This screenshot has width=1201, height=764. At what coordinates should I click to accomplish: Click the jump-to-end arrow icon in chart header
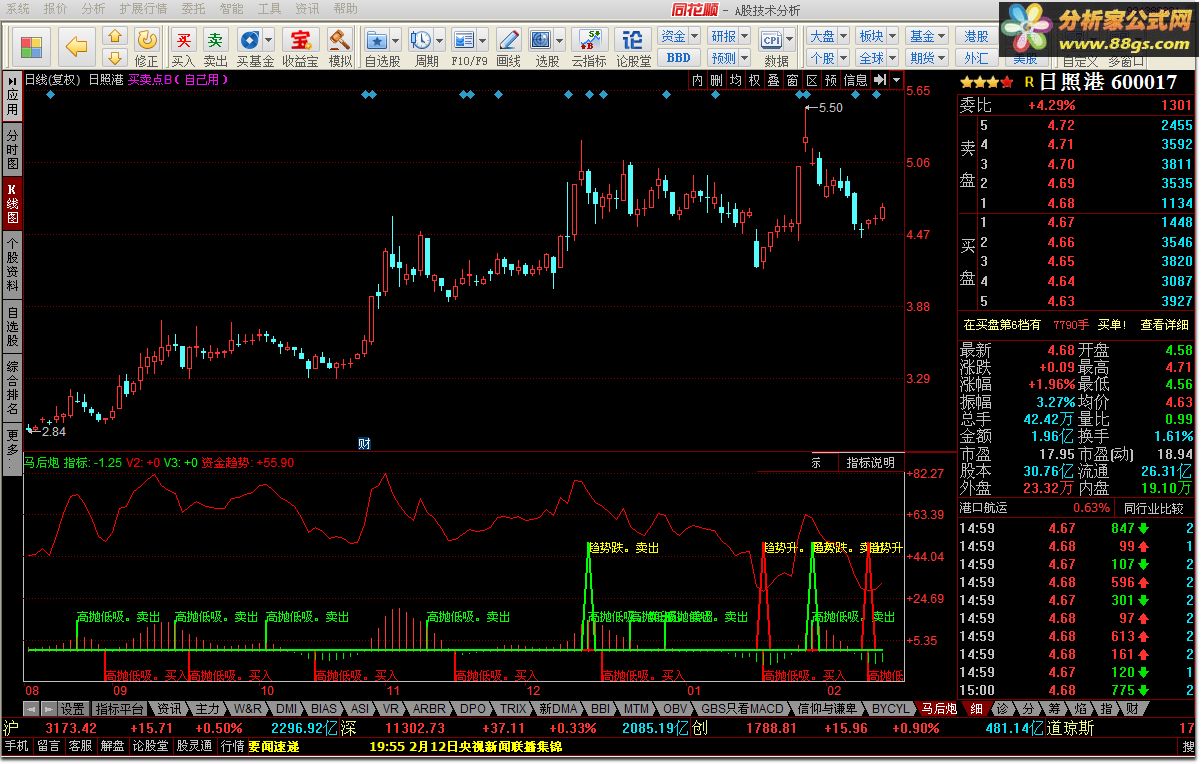pos(879,80)
